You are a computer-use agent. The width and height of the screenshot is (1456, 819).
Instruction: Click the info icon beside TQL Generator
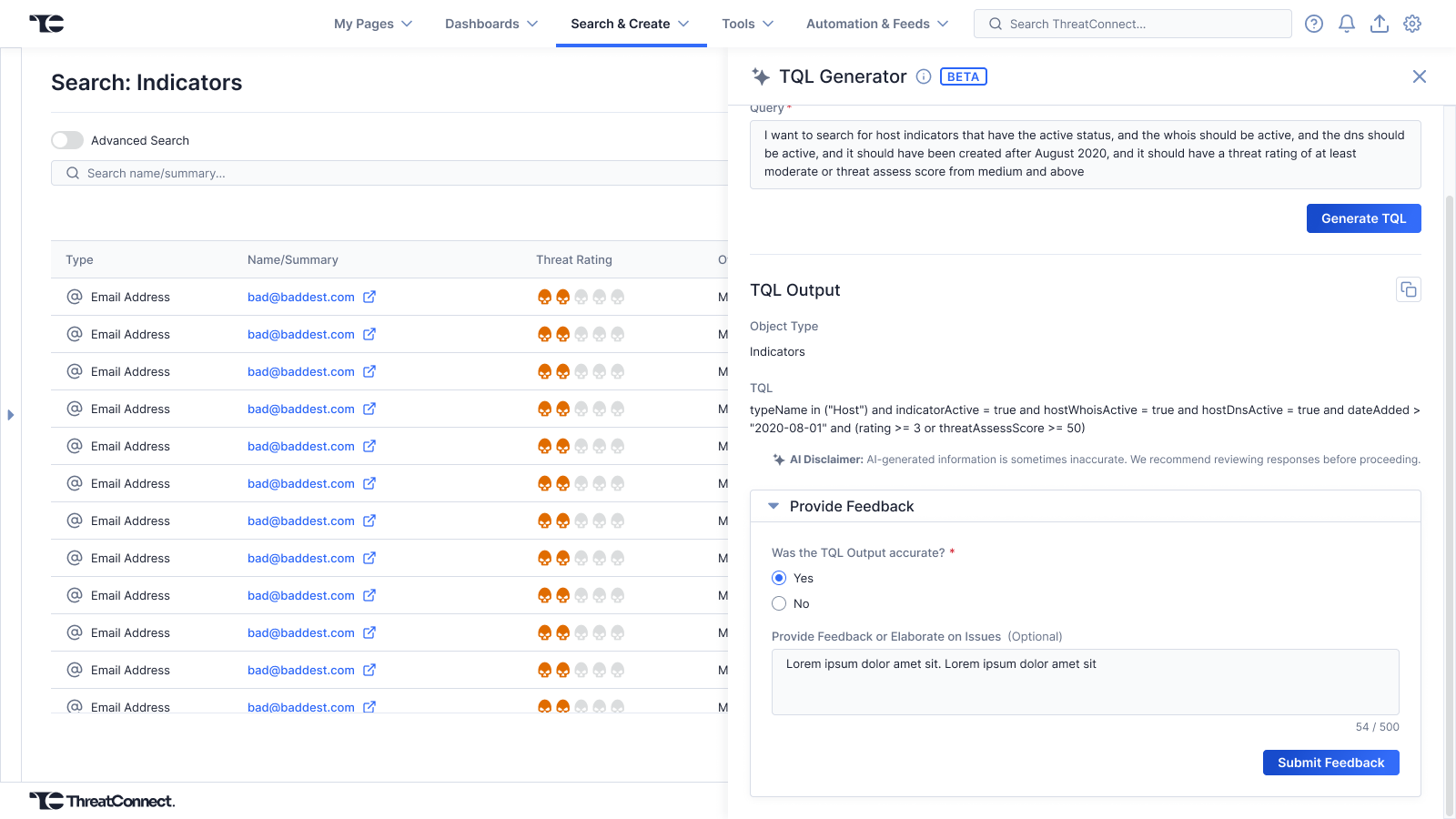coord(923,76)
